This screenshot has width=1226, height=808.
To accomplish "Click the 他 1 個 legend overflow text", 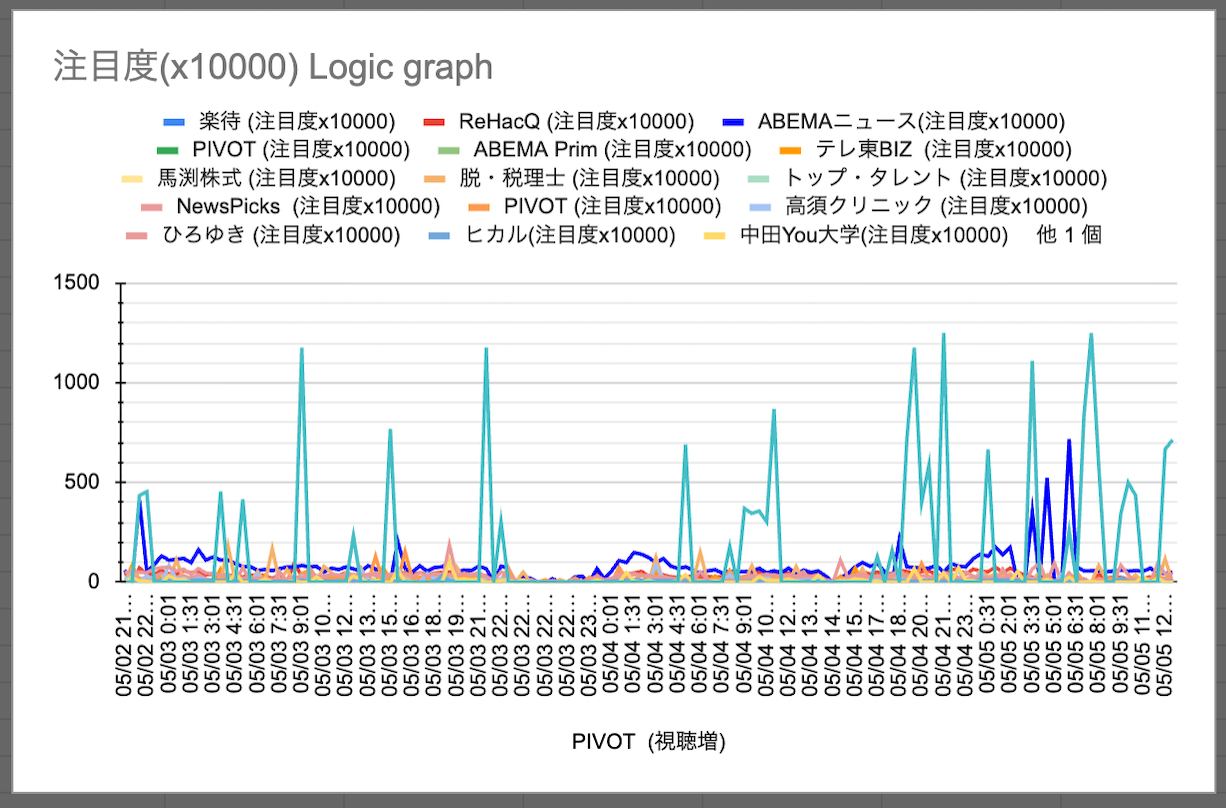I will [1069, 237].
